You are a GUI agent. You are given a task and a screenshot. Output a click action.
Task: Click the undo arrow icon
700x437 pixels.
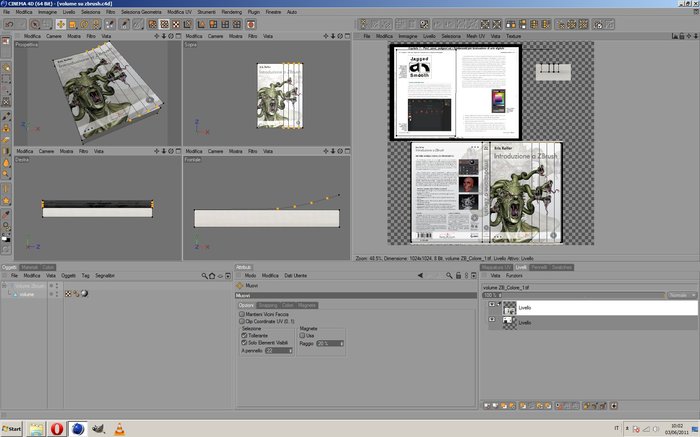(9, 24)
